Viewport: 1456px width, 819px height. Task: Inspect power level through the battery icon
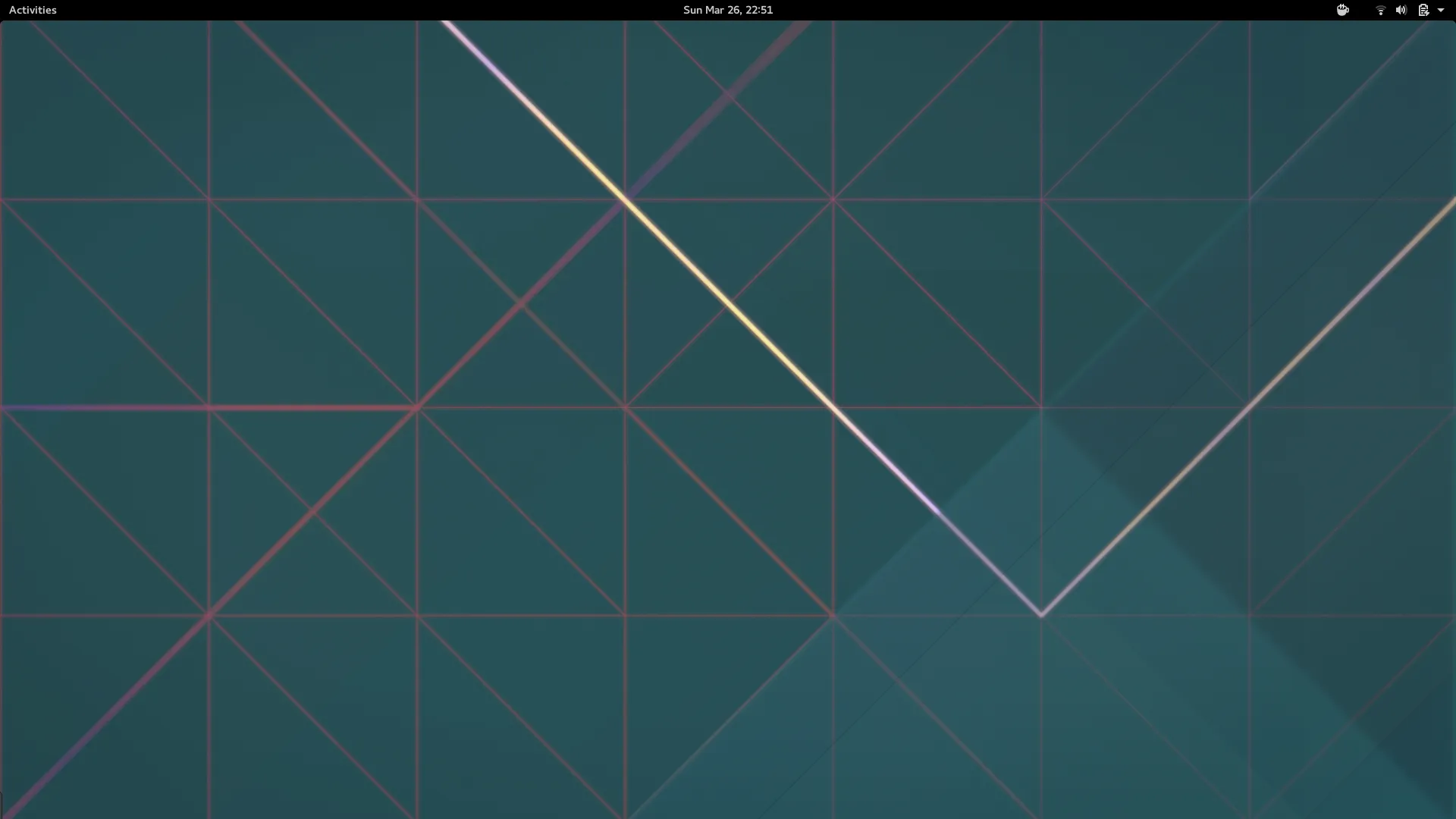coord(1424,10)
